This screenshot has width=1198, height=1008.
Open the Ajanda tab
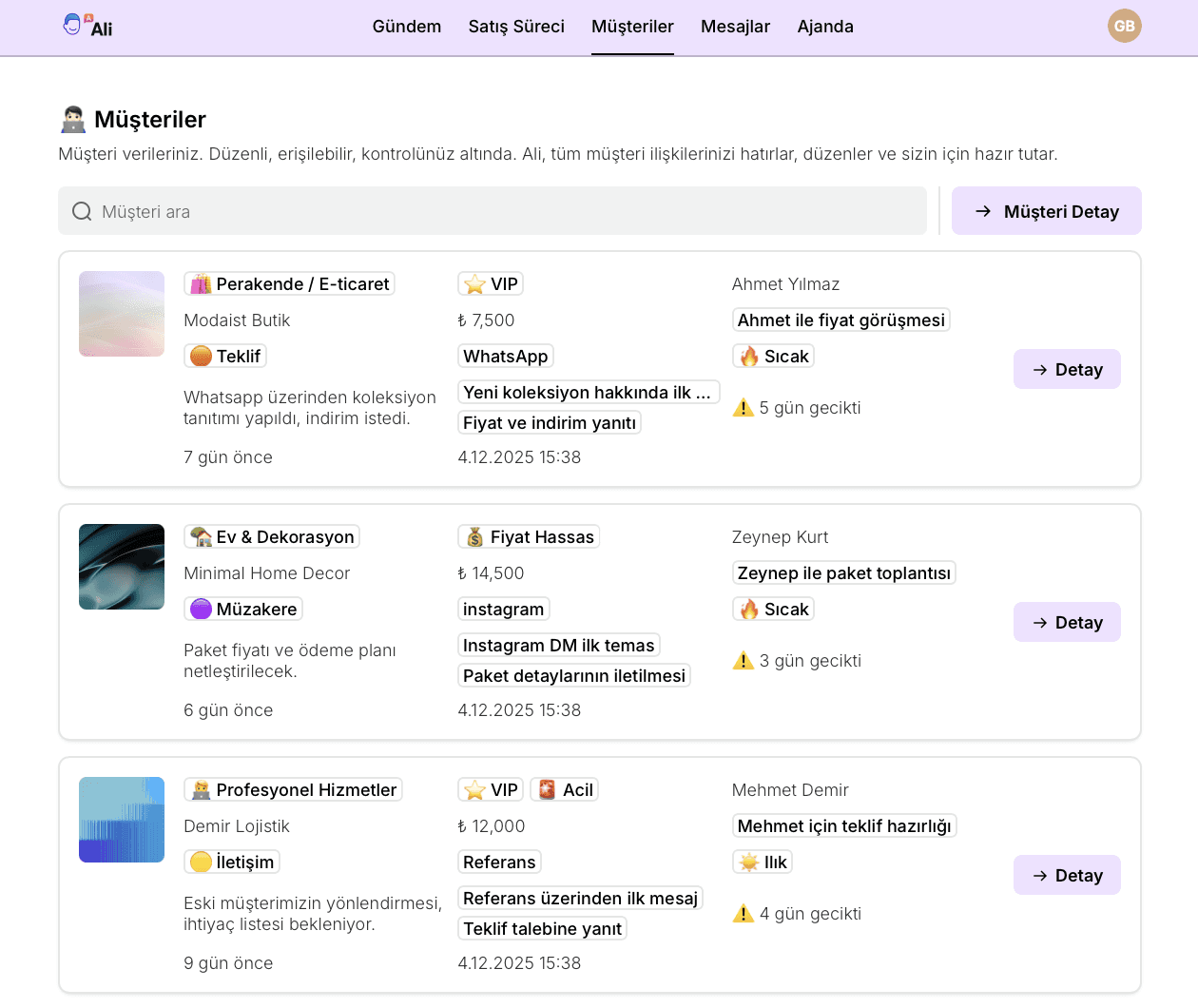click(x=825, y=27)
